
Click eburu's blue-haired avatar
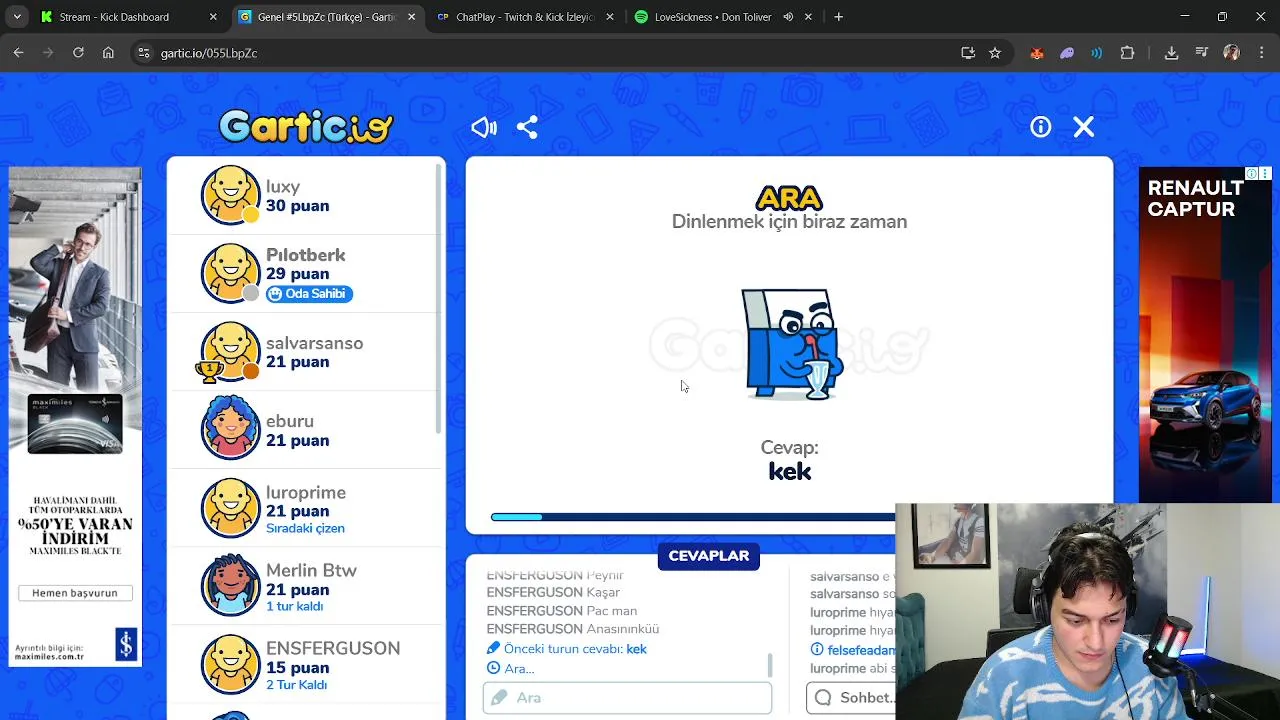pos(230,429)
